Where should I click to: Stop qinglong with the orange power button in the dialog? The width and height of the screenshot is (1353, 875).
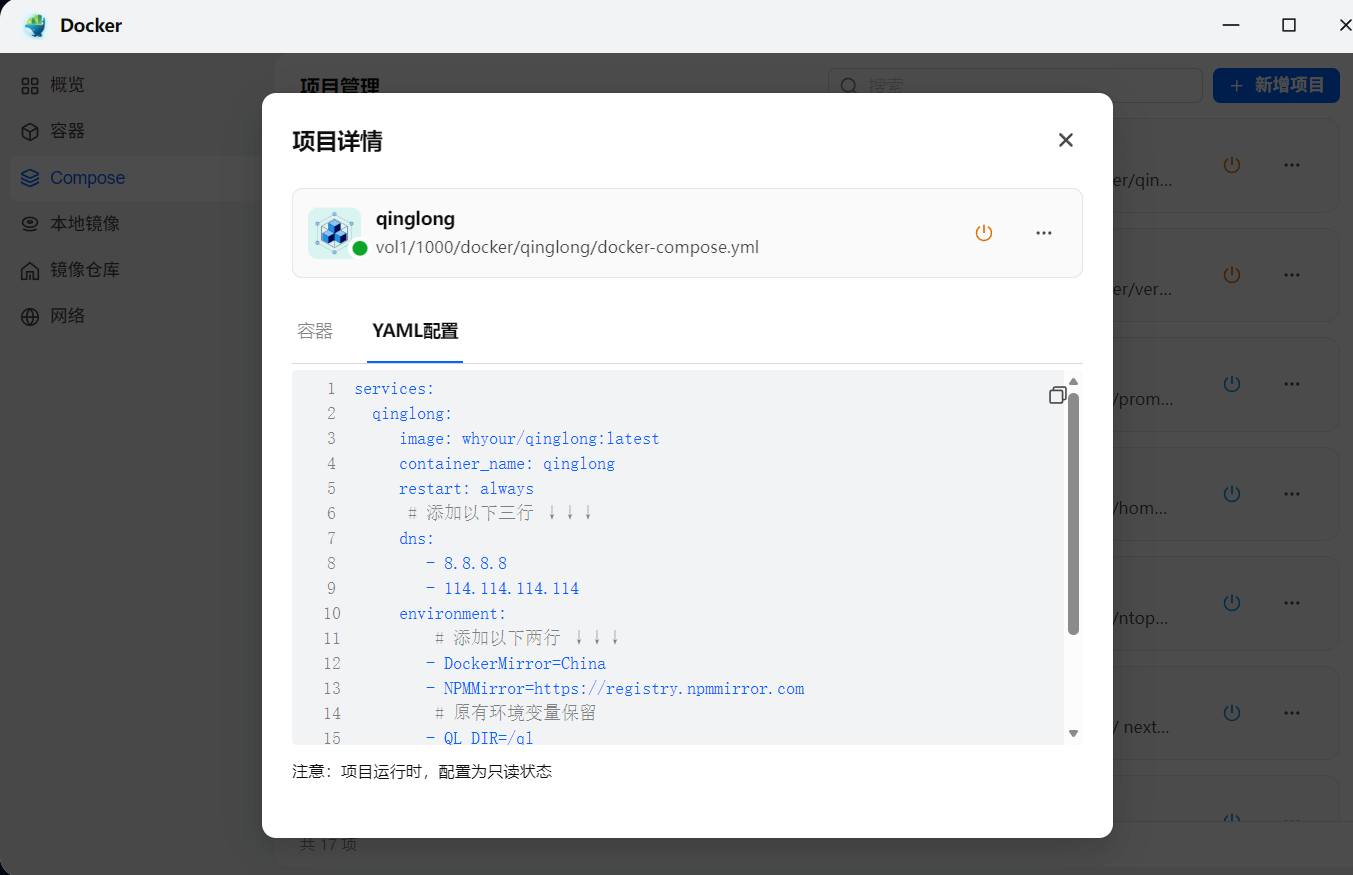pyautogui.click(x=984, y=233)
